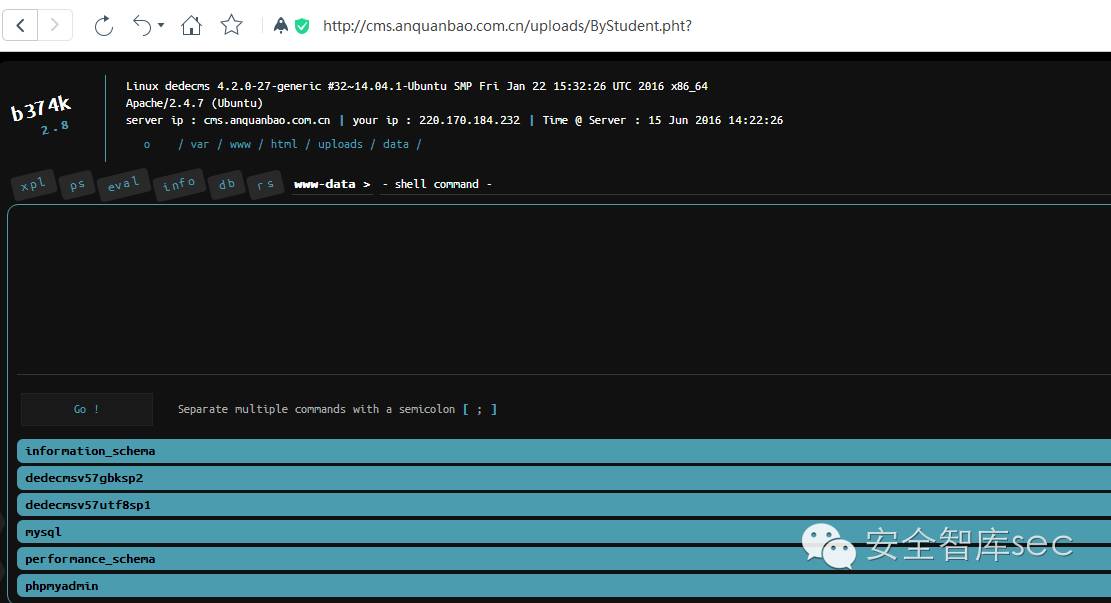This screenshot has height=603, width=1111.
Task: Expand the dedecmsv57utf8sp1 database row
Action: [564, 505]
